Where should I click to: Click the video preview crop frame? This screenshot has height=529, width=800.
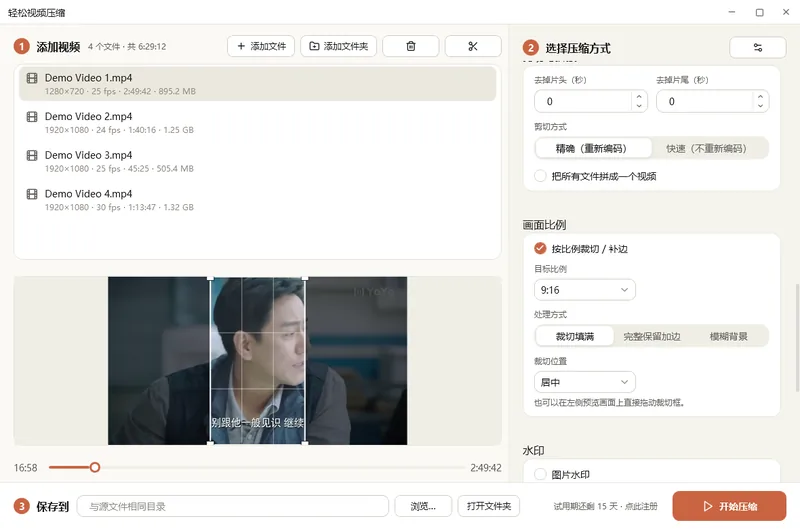[x=258, y=361]
